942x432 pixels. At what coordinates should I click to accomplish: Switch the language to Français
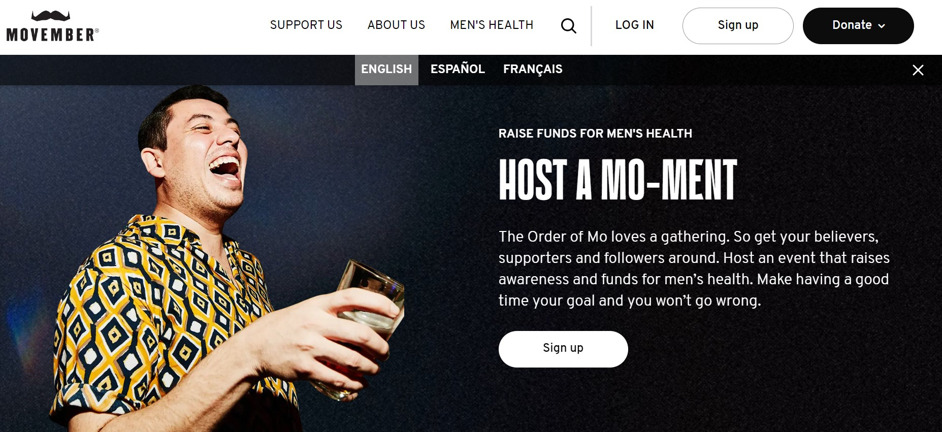coord(533,70)
